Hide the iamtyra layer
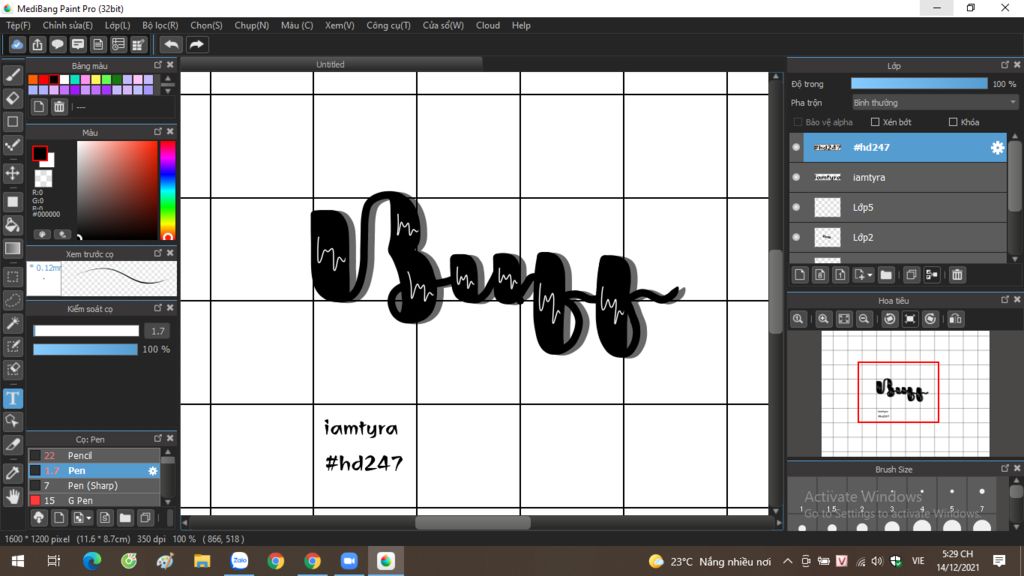Viewport: 1024px width, 576px height. [x=795, y=178]
